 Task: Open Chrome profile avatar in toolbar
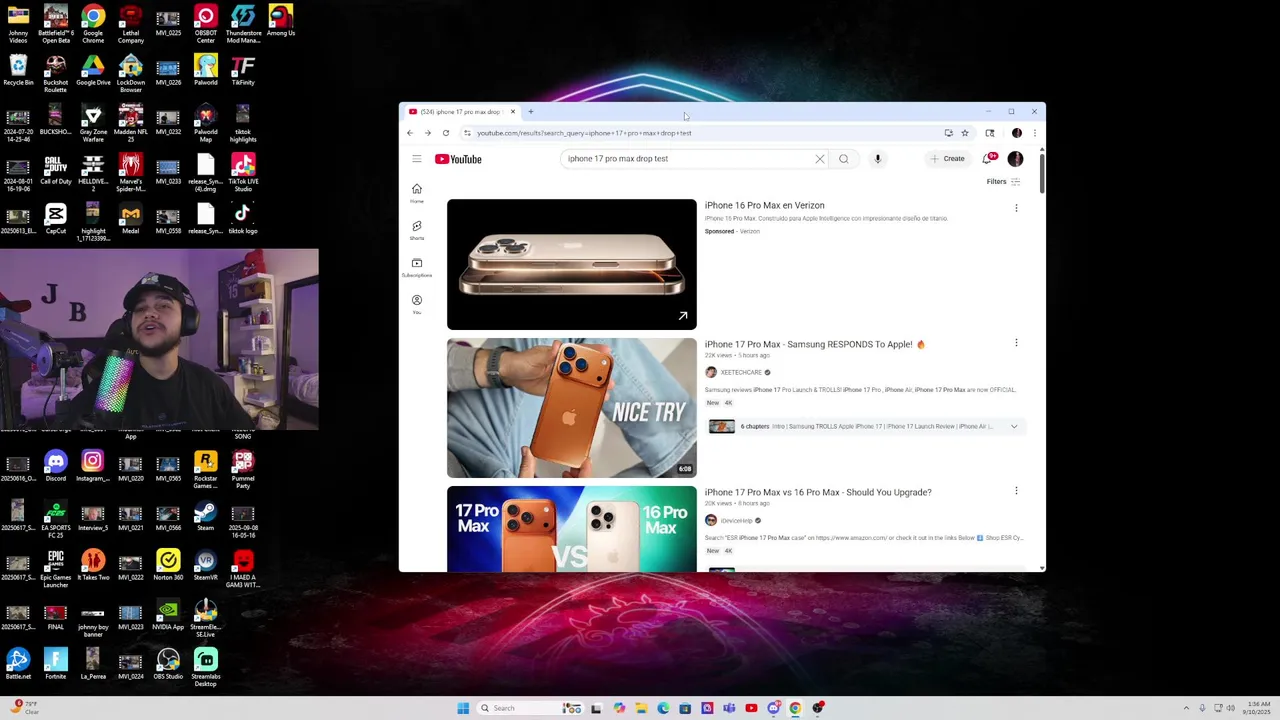tap(1017, 133)
